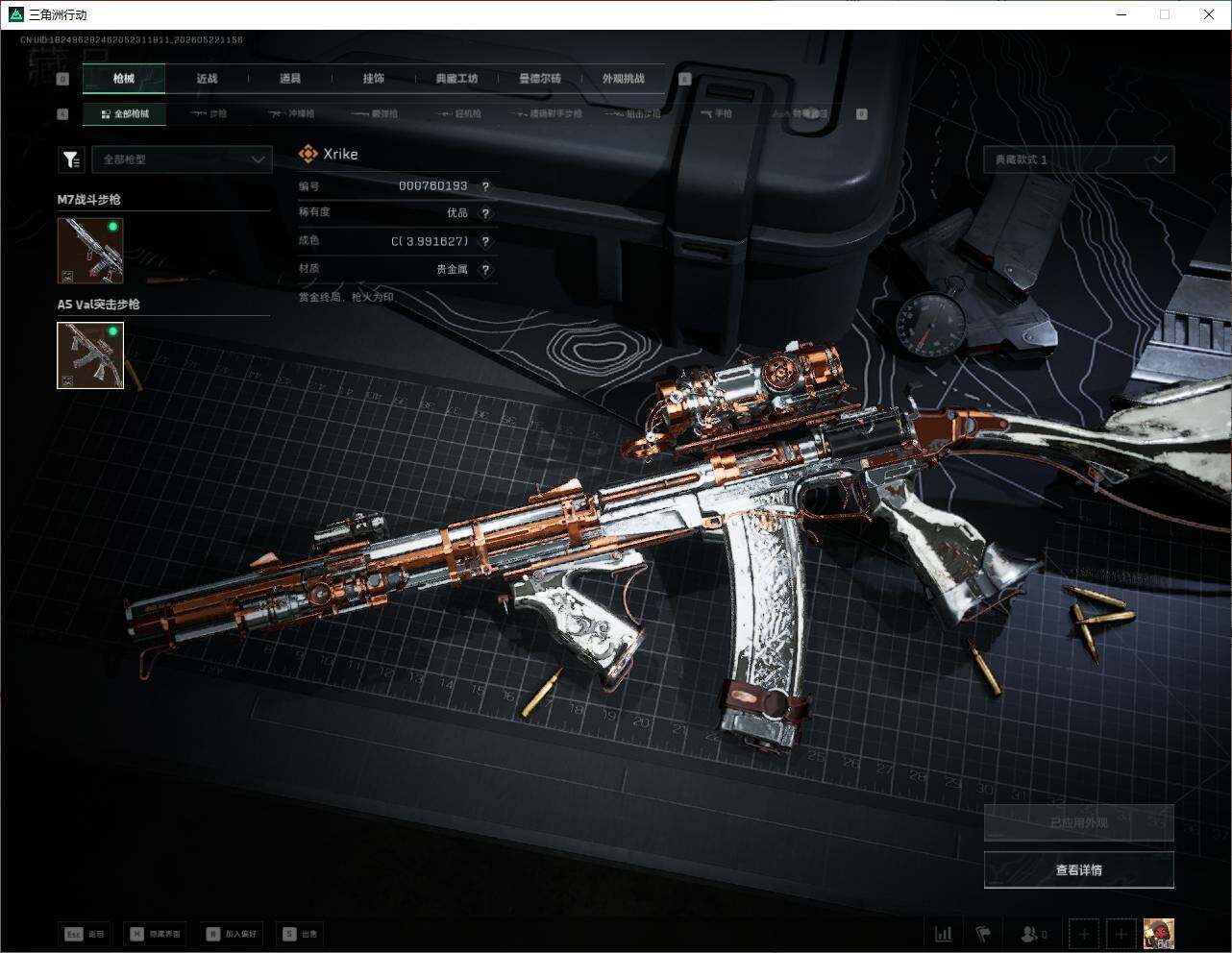Click the Xrike orange diamond emblem icon
The height and width of the screenshot is (953, 1232).
308,154
